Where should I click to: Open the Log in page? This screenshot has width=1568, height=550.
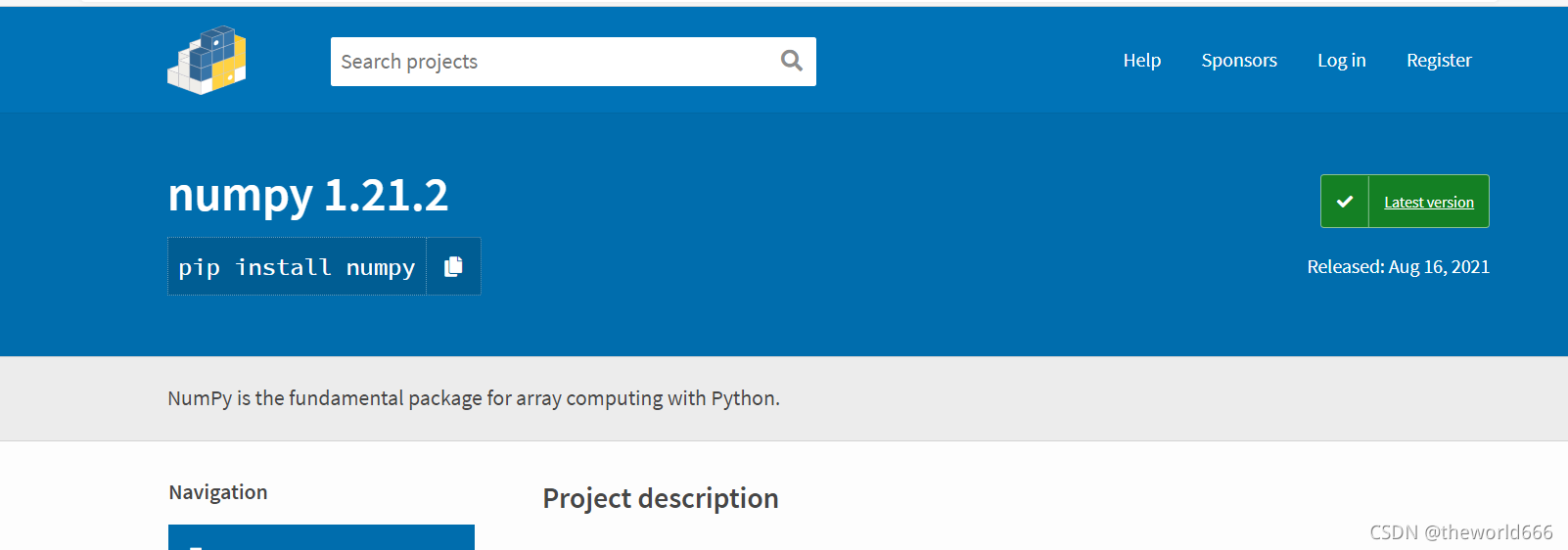[1341, 61]
